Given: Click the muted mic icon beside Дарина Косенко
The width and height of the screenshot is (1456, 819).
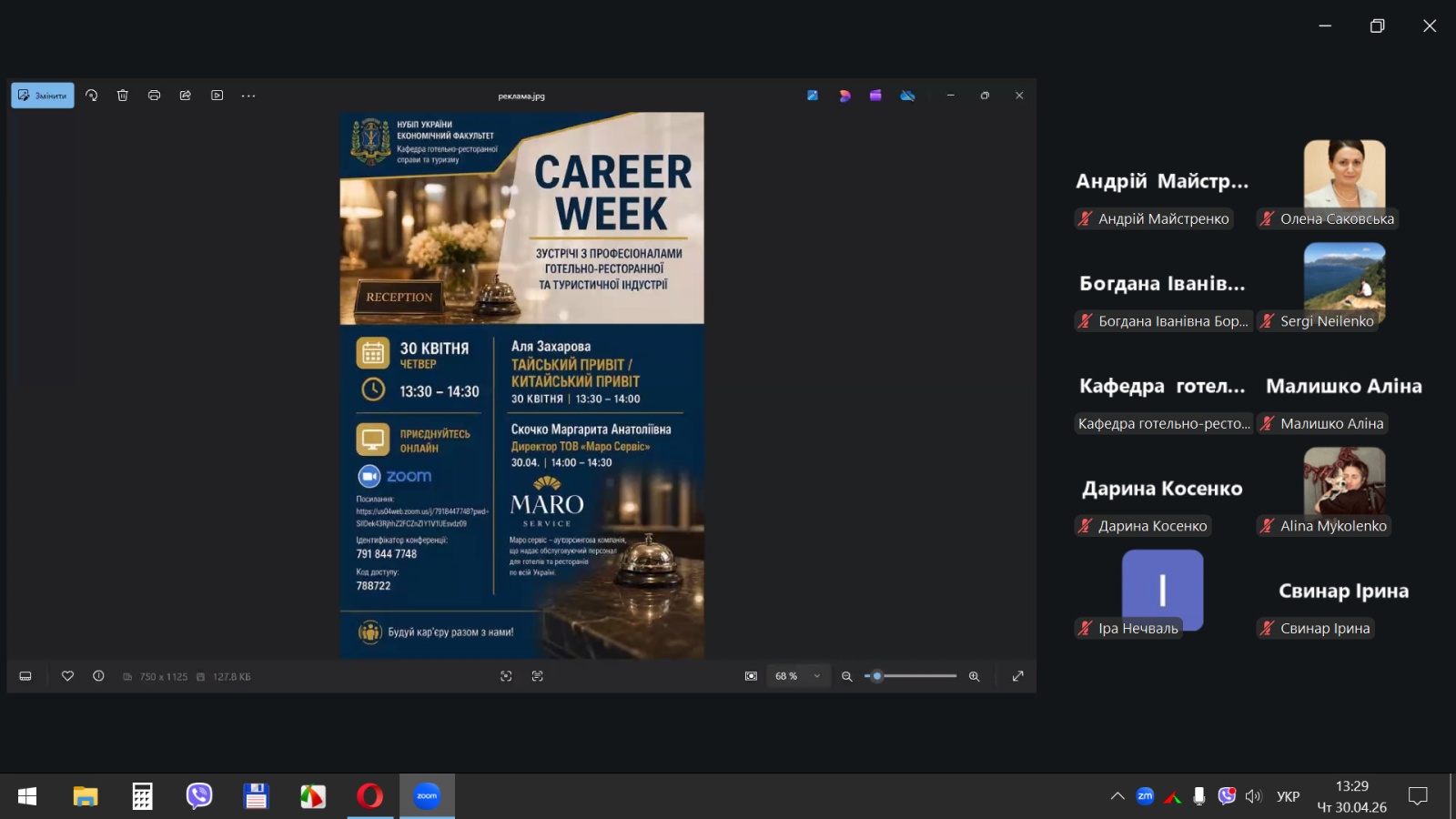Looking at the screenshot, I should pos(1085,526).
